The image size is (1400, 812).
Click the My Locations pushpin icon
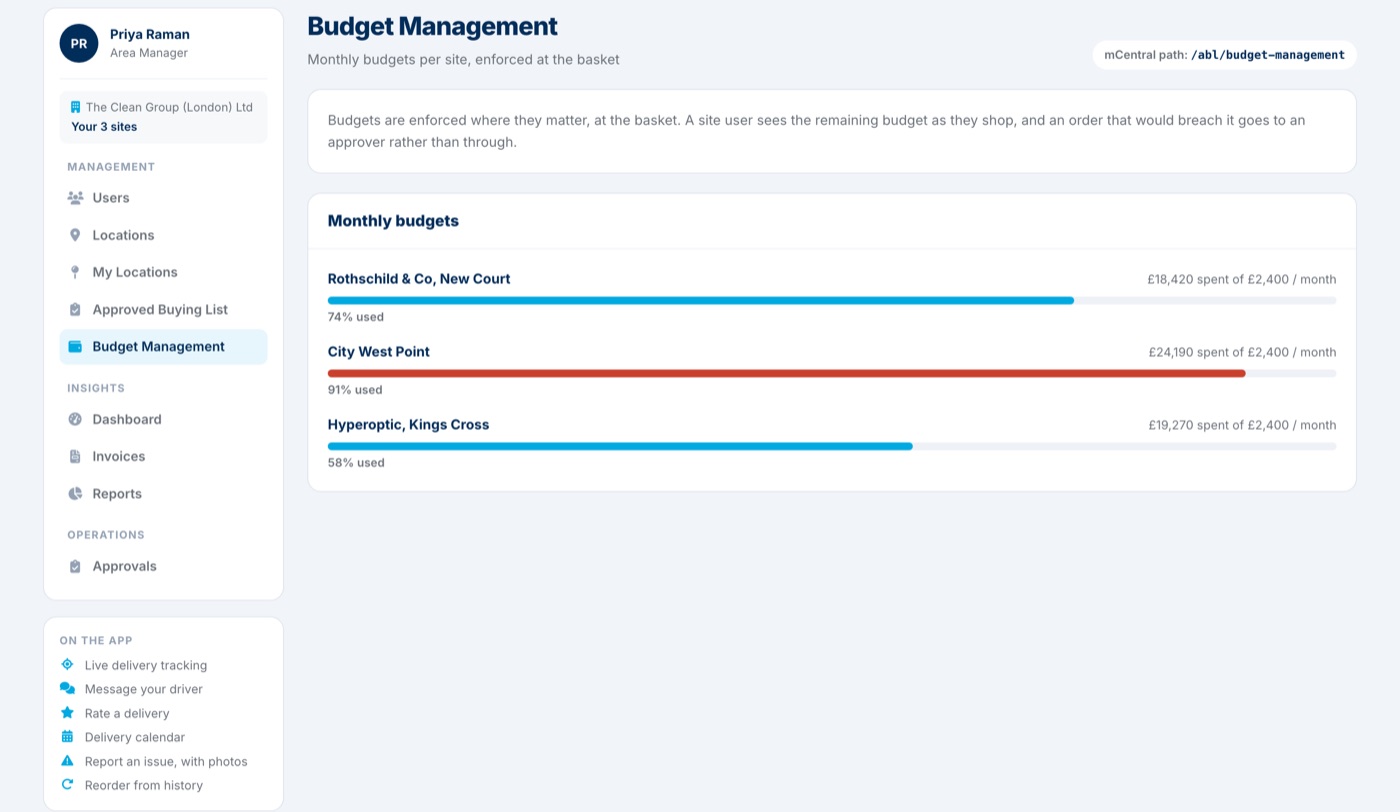point(75,272)
